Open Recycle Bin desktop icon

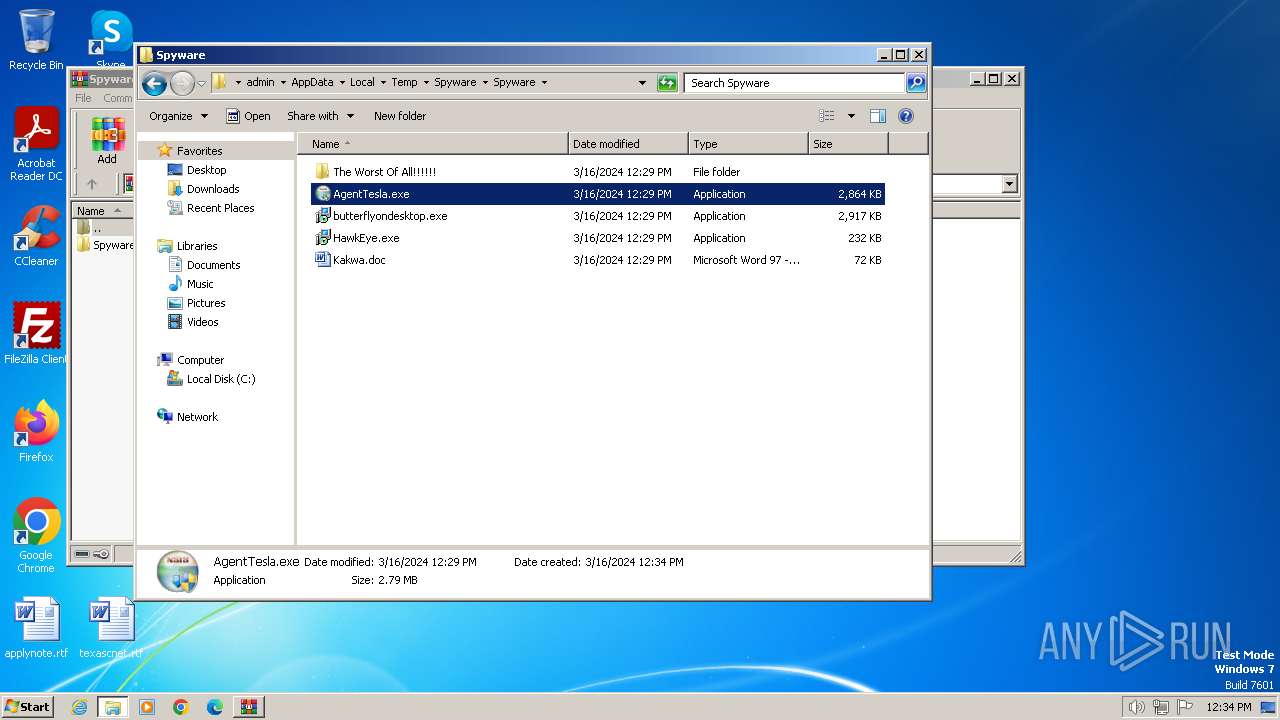(x=36, y=40)
